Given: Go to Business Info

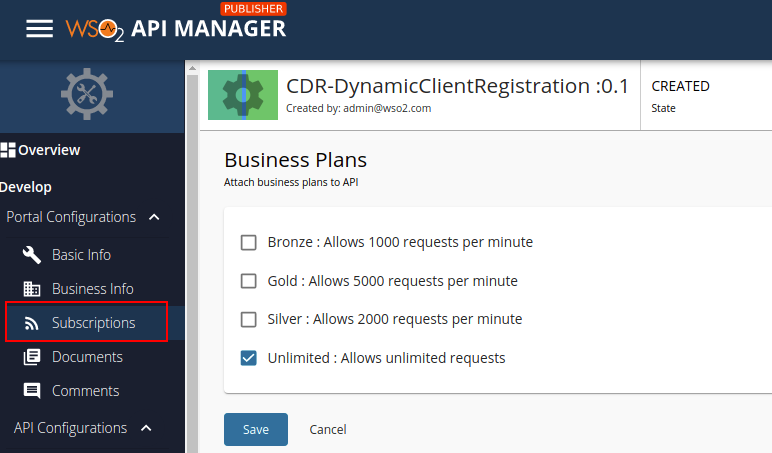Looking at the screenshot, I should (93, 289).
